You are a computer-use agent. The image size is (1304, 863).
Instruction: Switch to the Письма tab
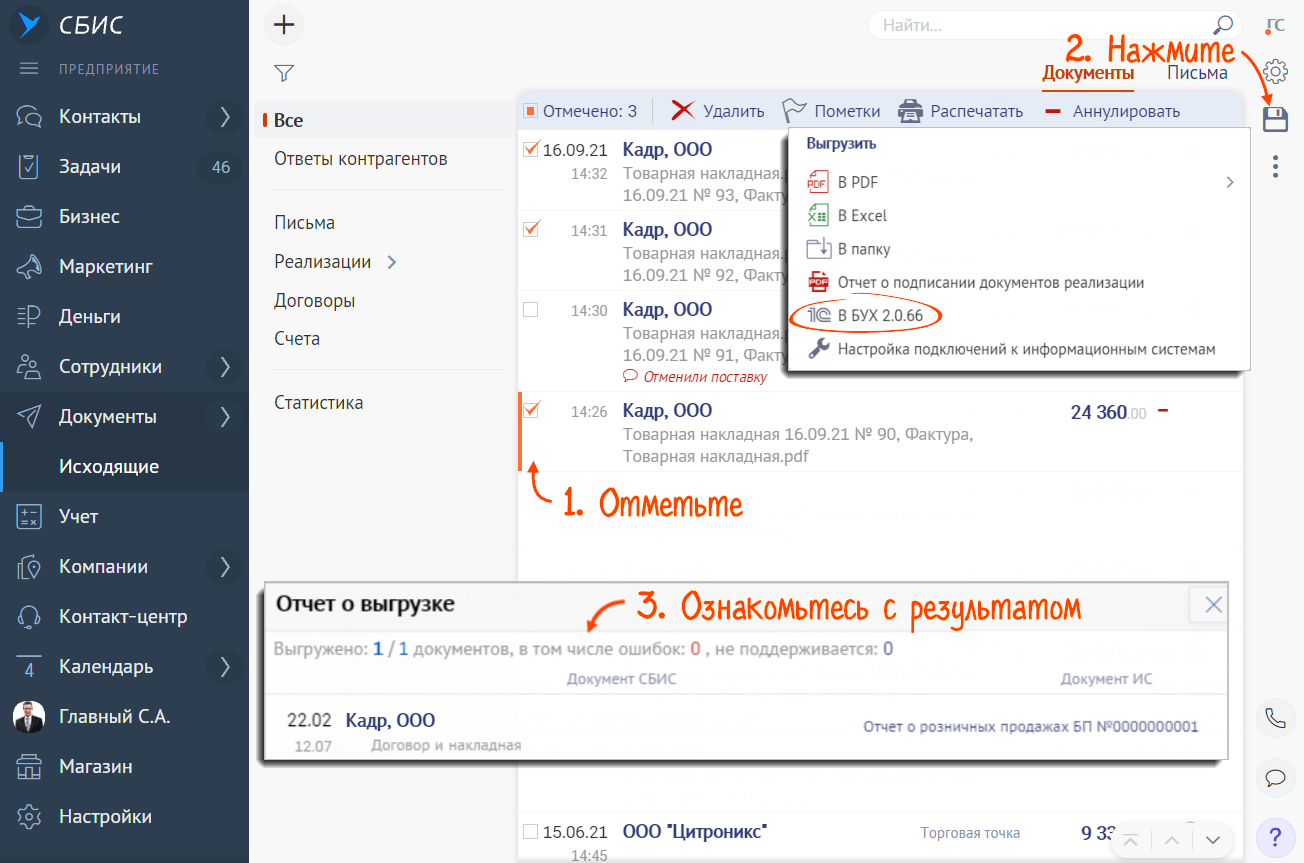(1197, 72)
